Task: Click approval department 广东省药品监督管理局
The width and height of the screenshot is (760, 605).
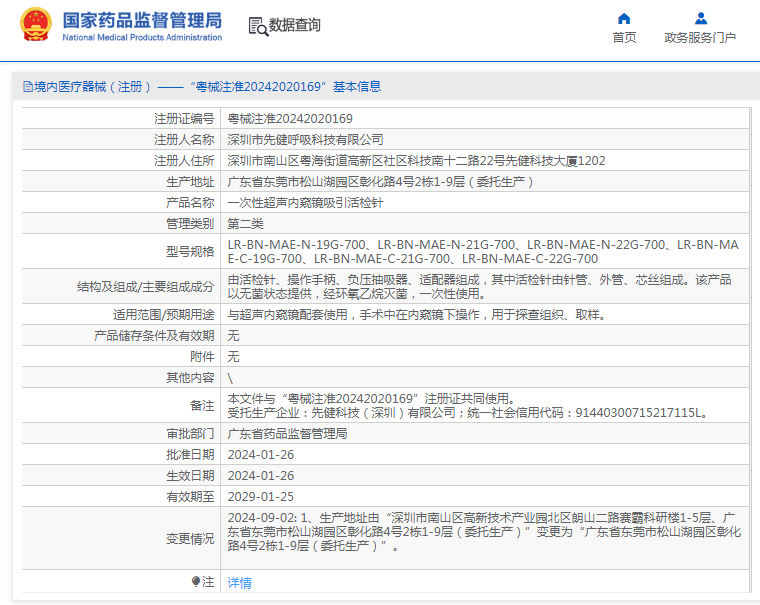Action: [x=287, y=433]
